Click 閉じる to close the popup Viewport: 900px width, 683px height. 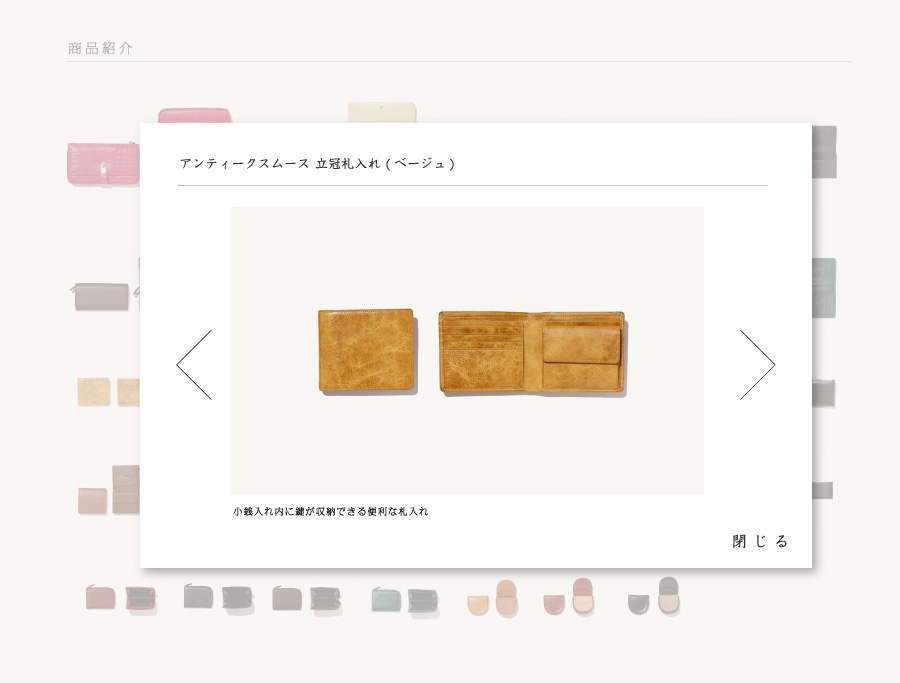760,541
